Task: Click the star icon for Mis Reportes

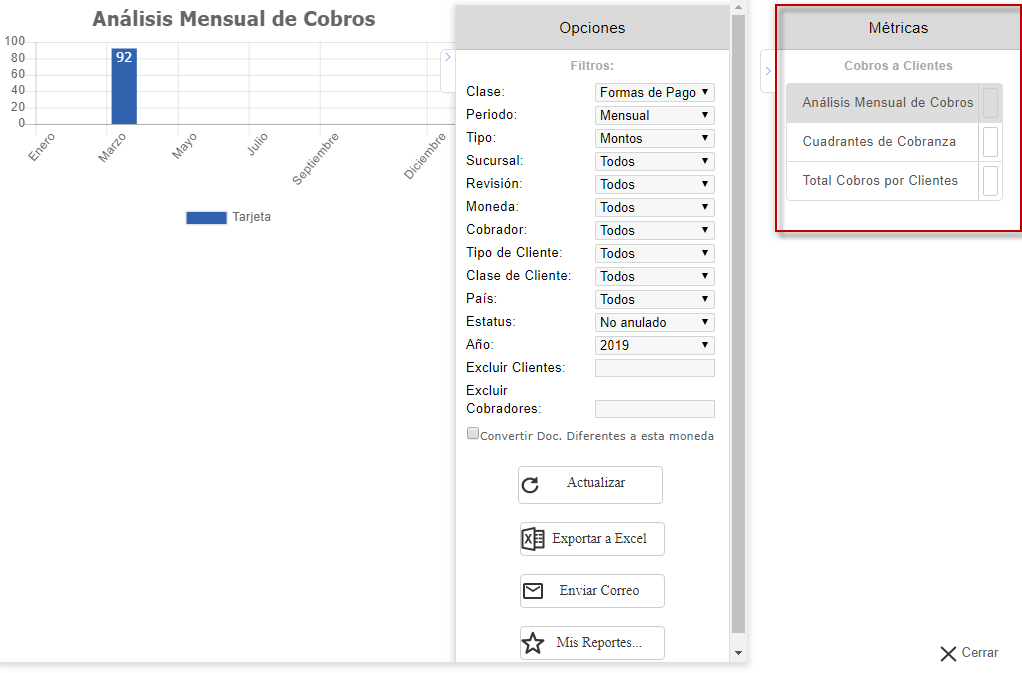Action: 534,643
